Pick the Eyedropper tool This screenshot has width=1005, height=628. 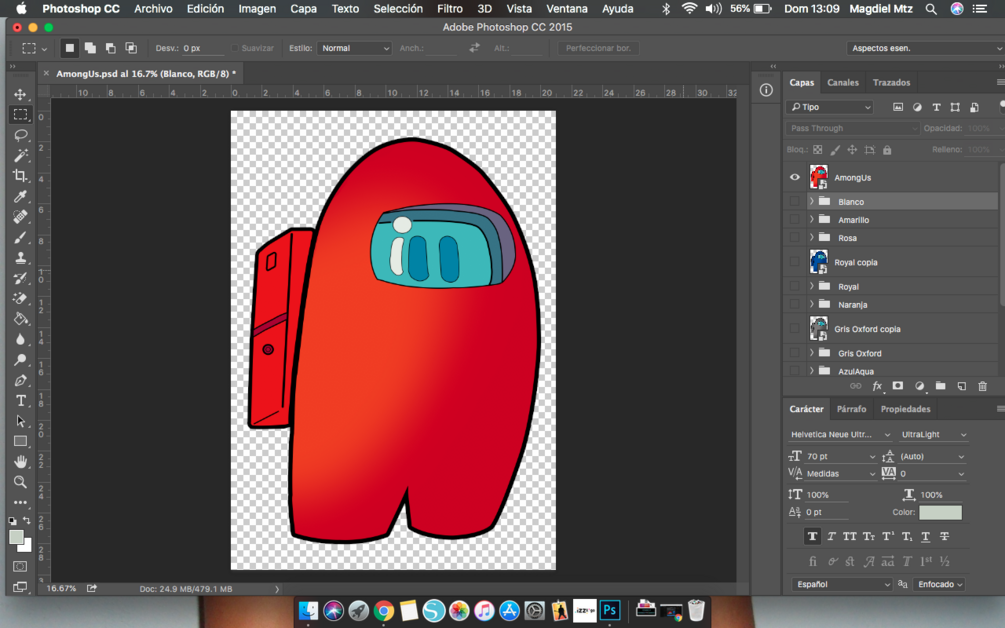[20, 197]
